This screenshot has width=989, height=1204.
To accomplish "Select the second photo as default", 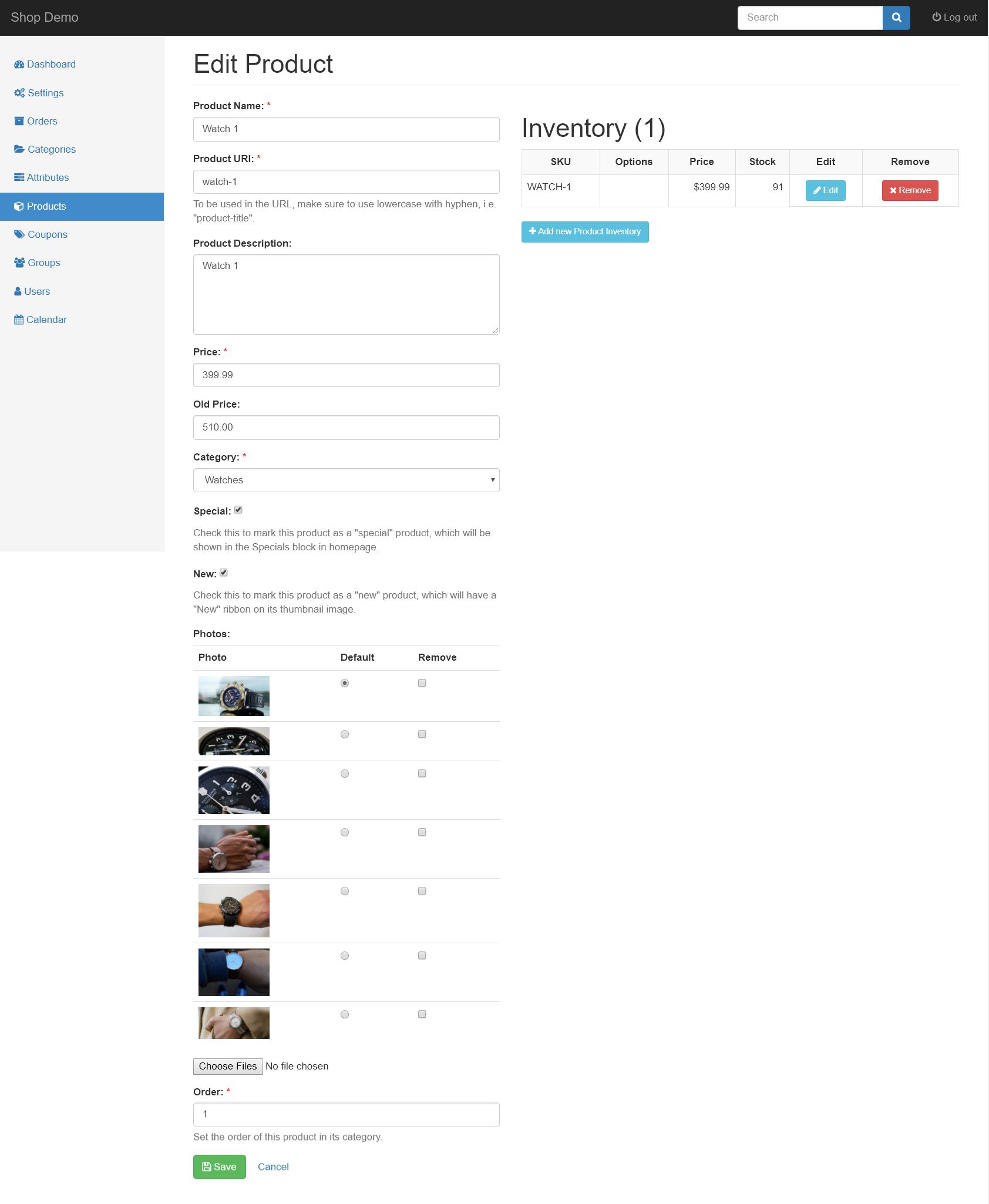I will (x=345, y=734).
